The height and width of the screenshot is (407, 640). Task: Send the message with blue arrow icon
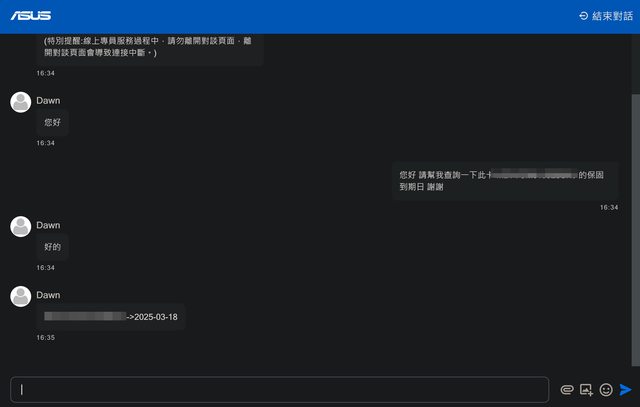[x=626, y=390]
